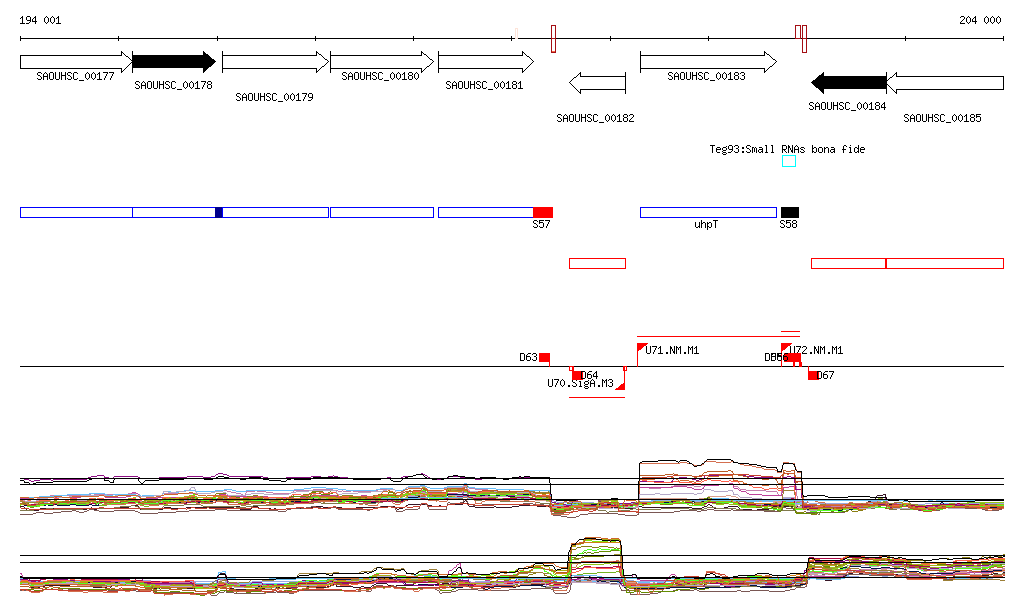The width and height of the screenshot is (1024, 611).
Task: Click red outlined box under SAOUHSC_00185
Action: (945, 264)
